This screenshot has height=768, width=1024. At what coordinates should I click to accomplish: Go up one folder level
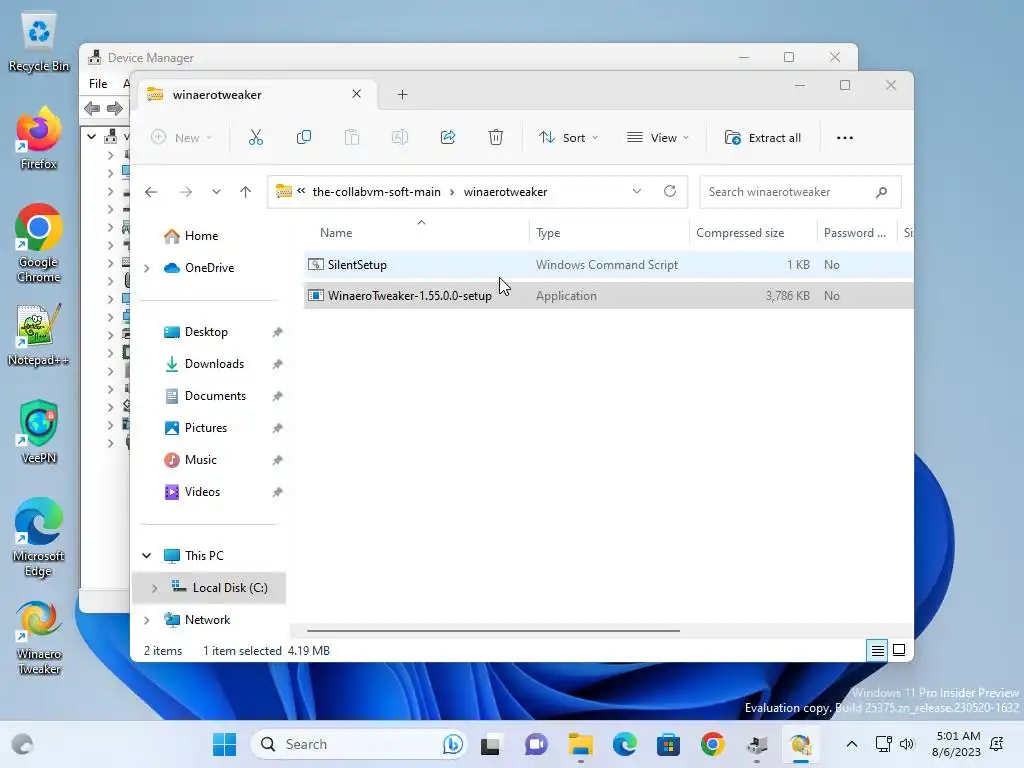(x=246, y=192)
